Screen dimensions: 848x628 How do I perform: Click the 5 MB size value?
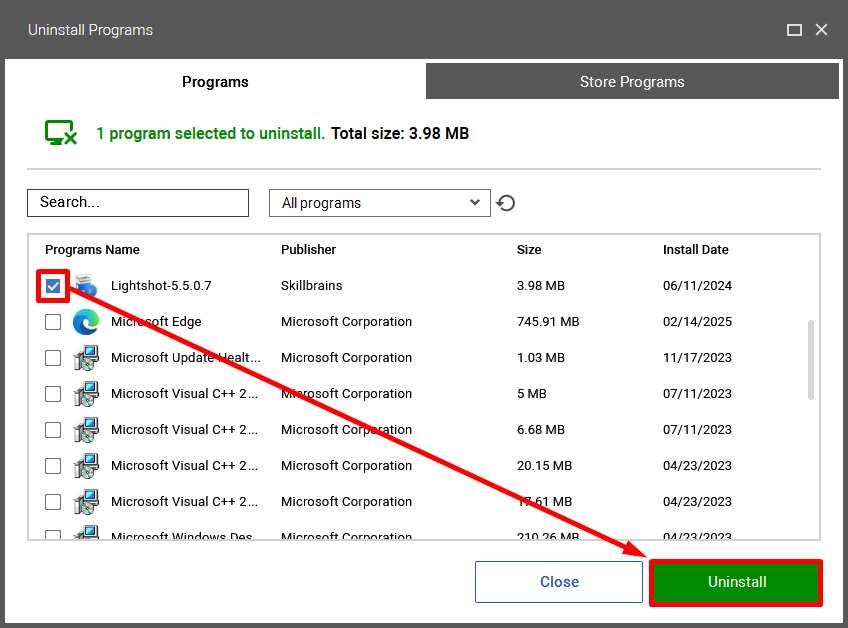click(x=532, y=394)
